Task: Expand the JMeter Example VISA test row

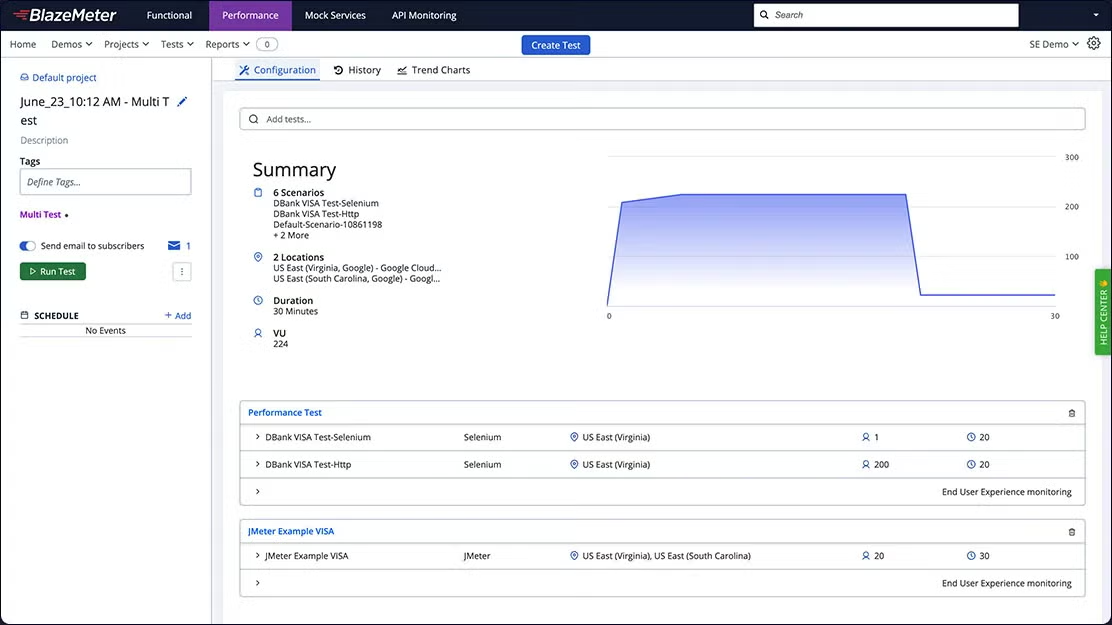Action: [x=257, y=555]
